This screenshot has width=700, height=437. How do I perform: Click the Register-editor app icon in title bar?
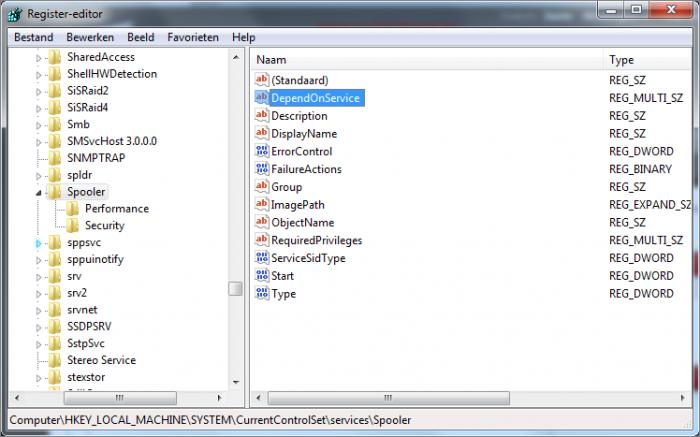(15, 15)
